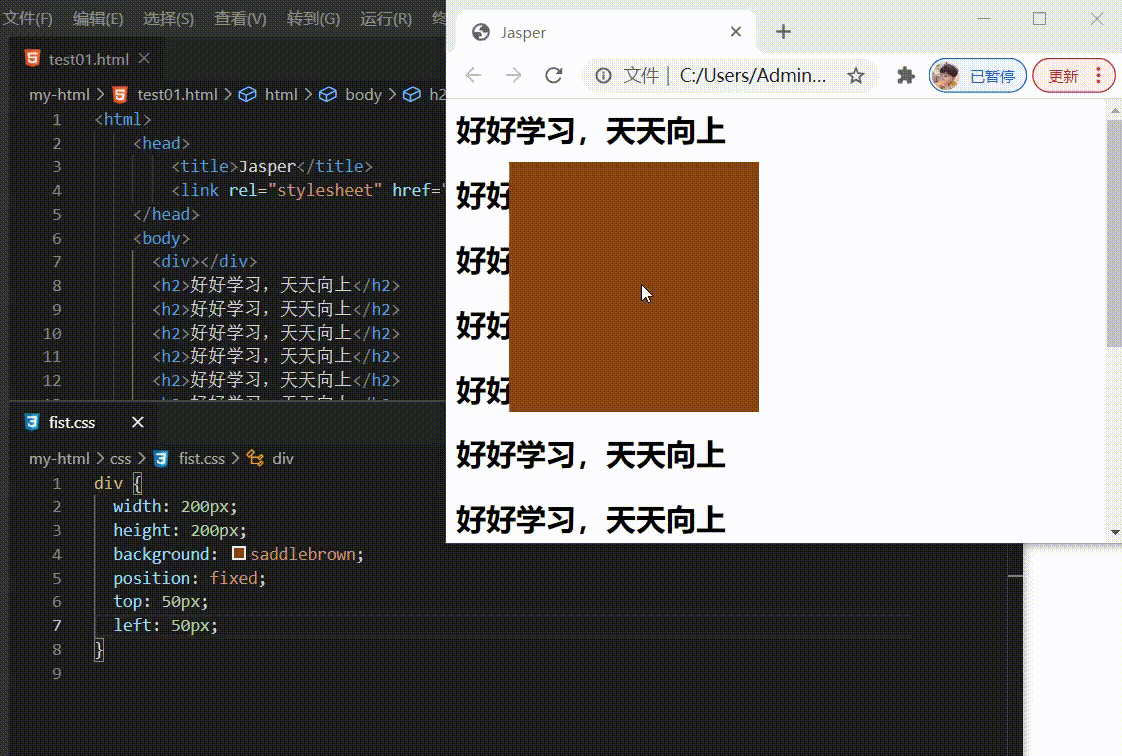The image size is (1122, 756).
Task: Click the html cube symbol icon in breadcrumb
Action: [248, 94]
